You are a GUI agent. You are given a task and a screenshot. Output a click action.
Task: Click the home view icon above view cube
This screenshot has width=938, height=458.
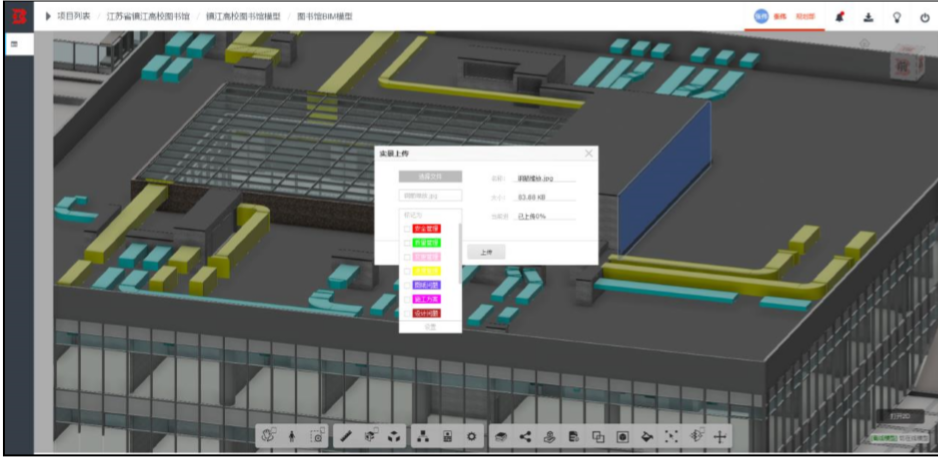click(864, 43)
